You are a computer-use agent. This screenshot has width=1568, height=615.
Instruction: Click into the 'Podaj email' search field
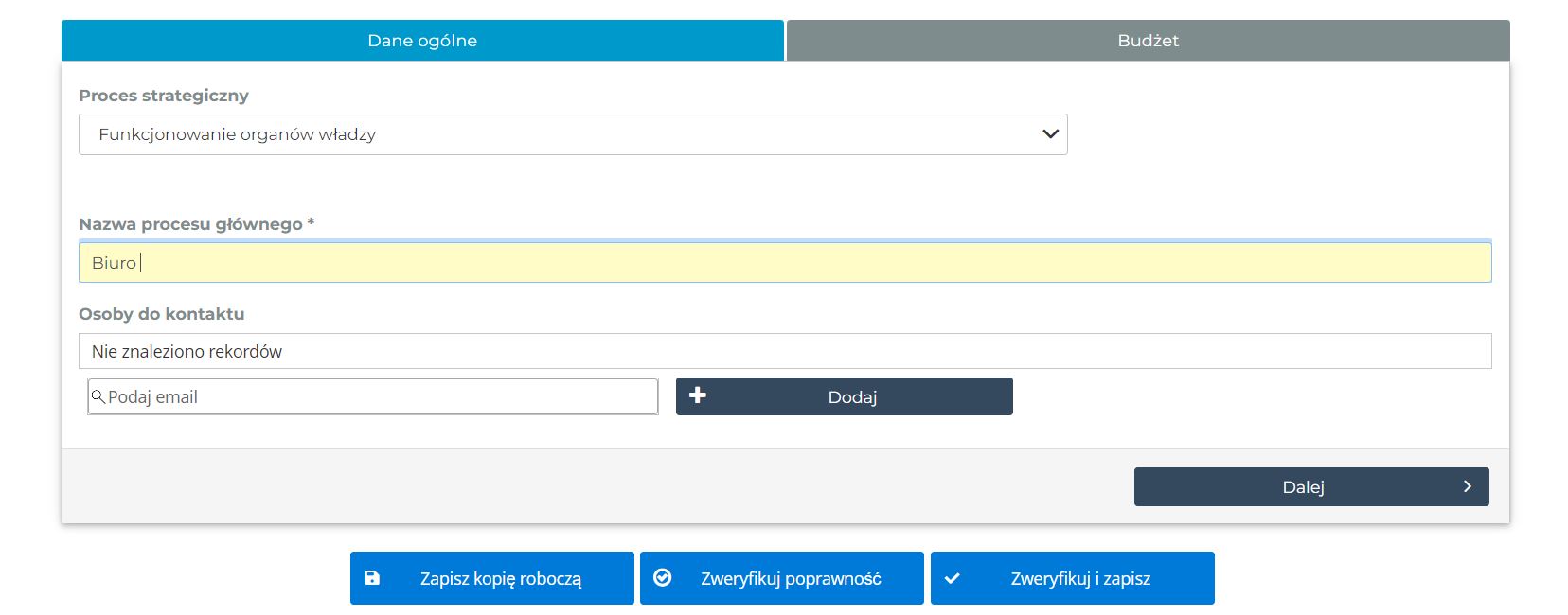click(379, 396)
